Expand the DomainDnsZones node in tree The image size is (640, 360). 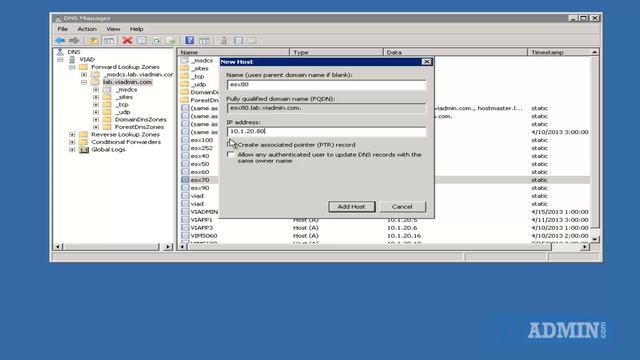pyautogui.click(x=96, y=120)
